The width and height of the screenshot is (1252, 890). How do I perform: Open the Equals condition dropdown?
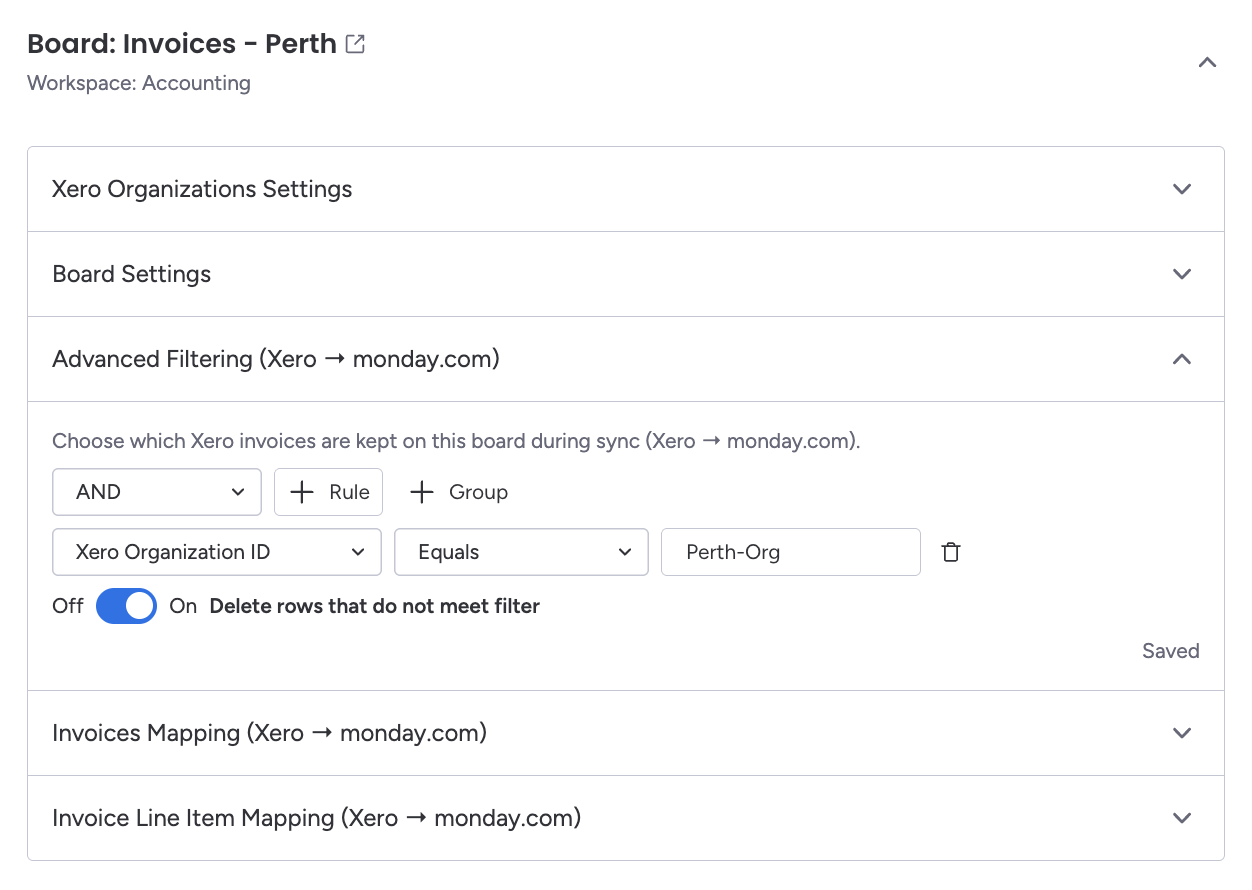point(521,552)
